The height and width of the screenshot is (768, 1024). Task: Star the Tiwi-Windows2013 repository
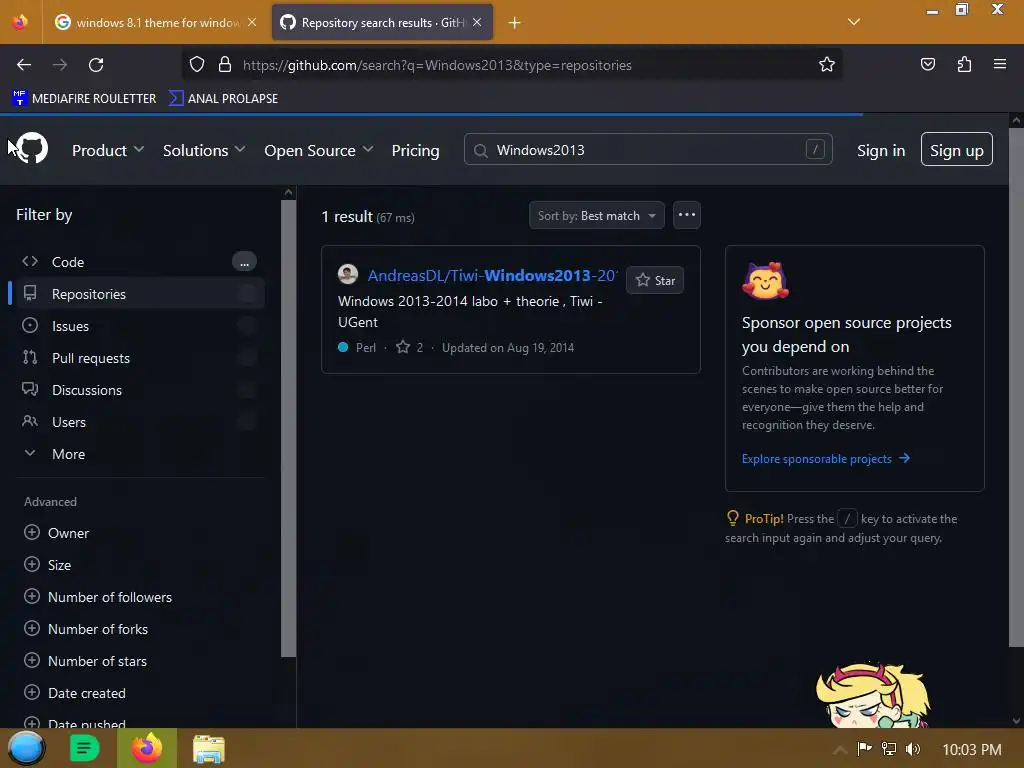[654, 280]
